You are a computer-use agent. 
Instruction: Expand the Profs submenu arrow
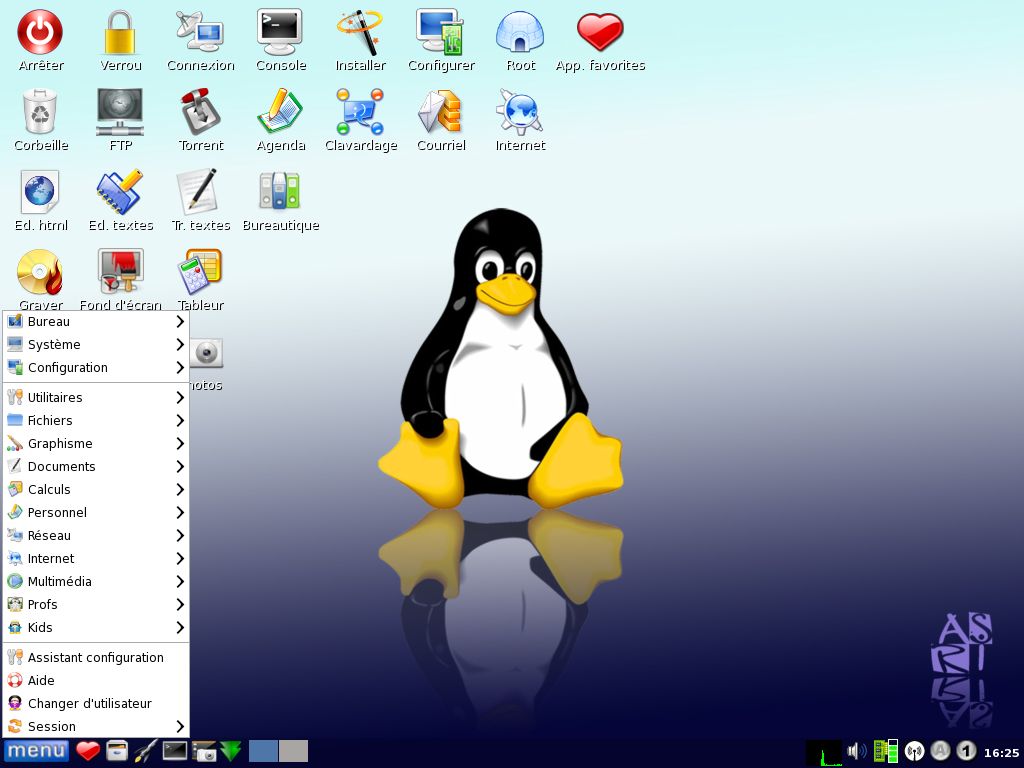180,605
